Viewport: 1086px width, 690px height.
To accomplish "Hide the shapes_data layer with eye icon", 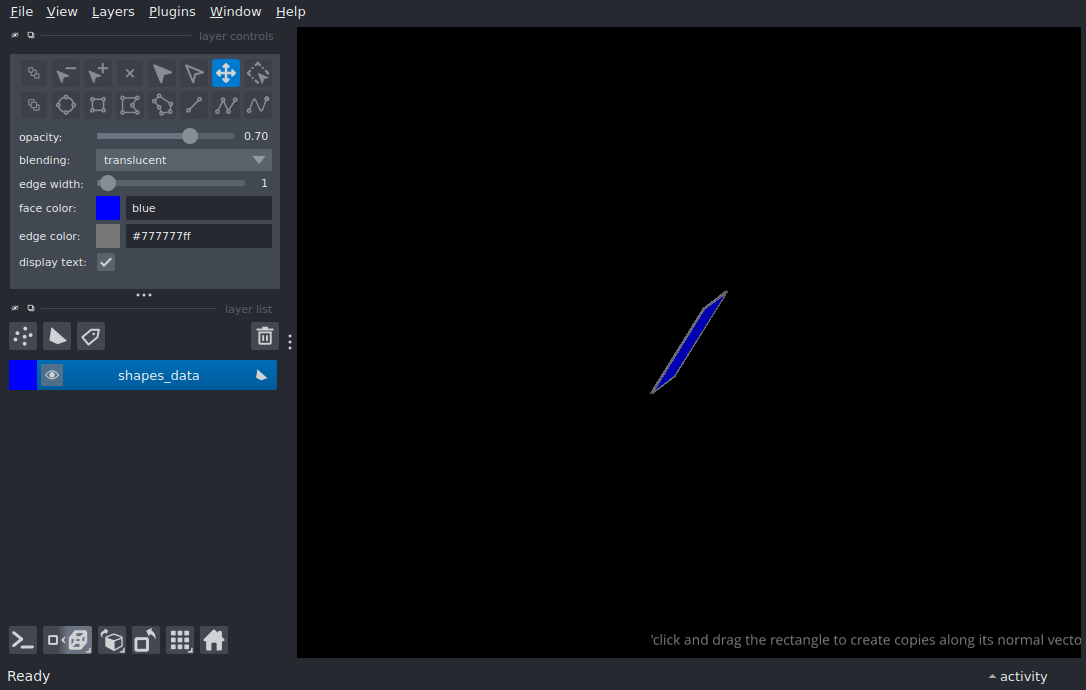I will 52,375.
